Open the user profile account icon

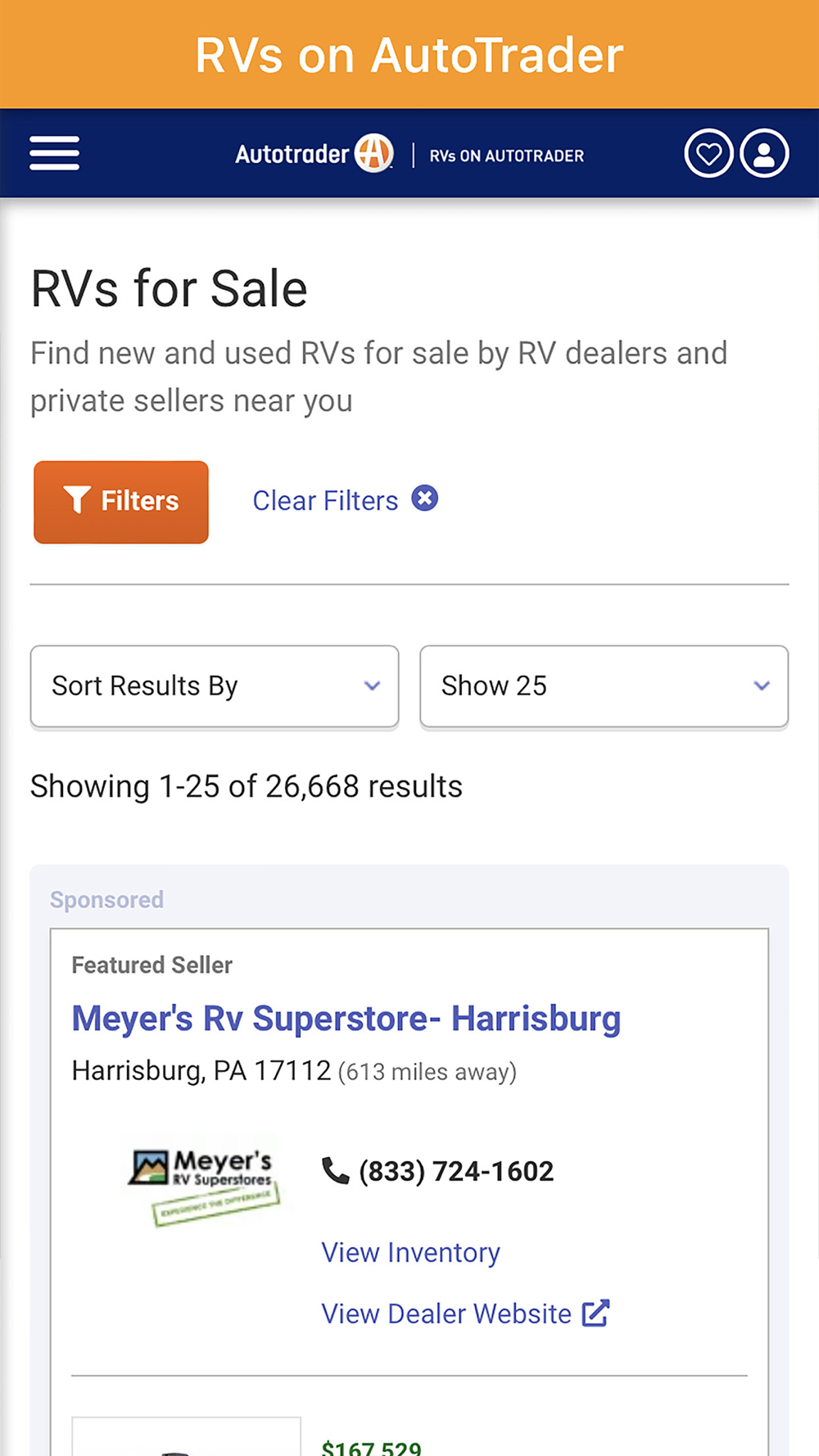[x=764, y=153]
